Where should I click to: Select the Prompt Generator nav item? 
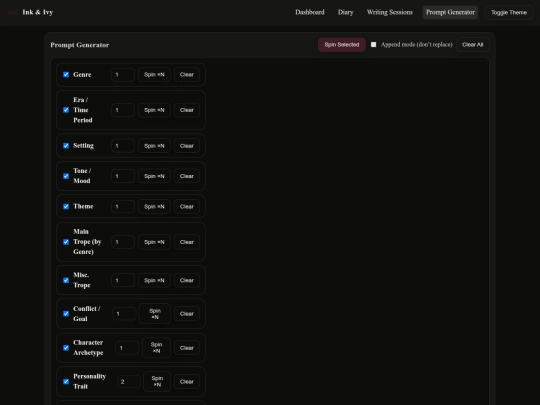(450, 12)
